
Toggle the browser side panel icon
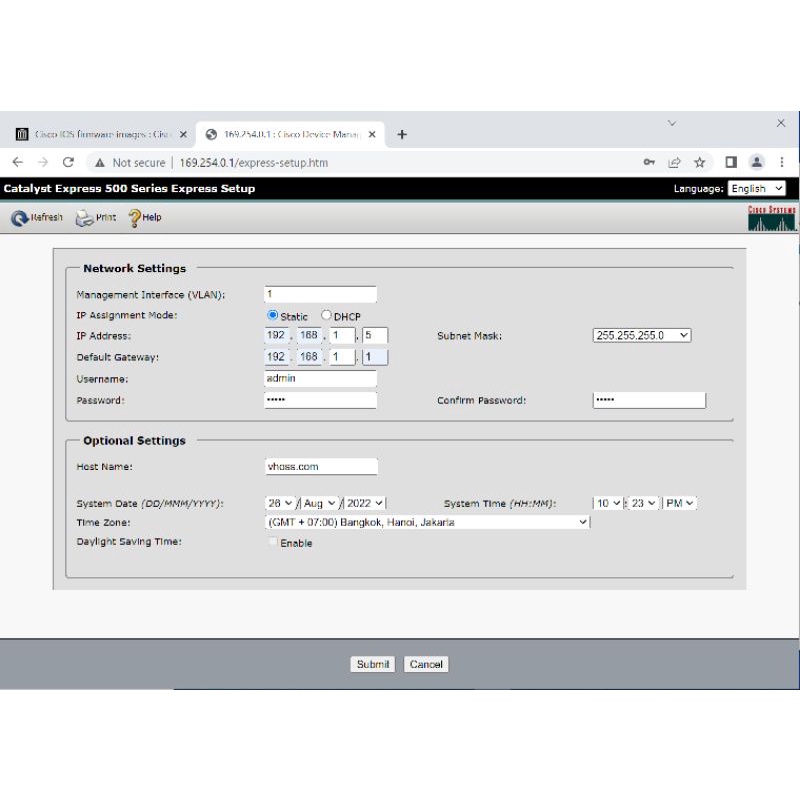[x=731, y=162]
